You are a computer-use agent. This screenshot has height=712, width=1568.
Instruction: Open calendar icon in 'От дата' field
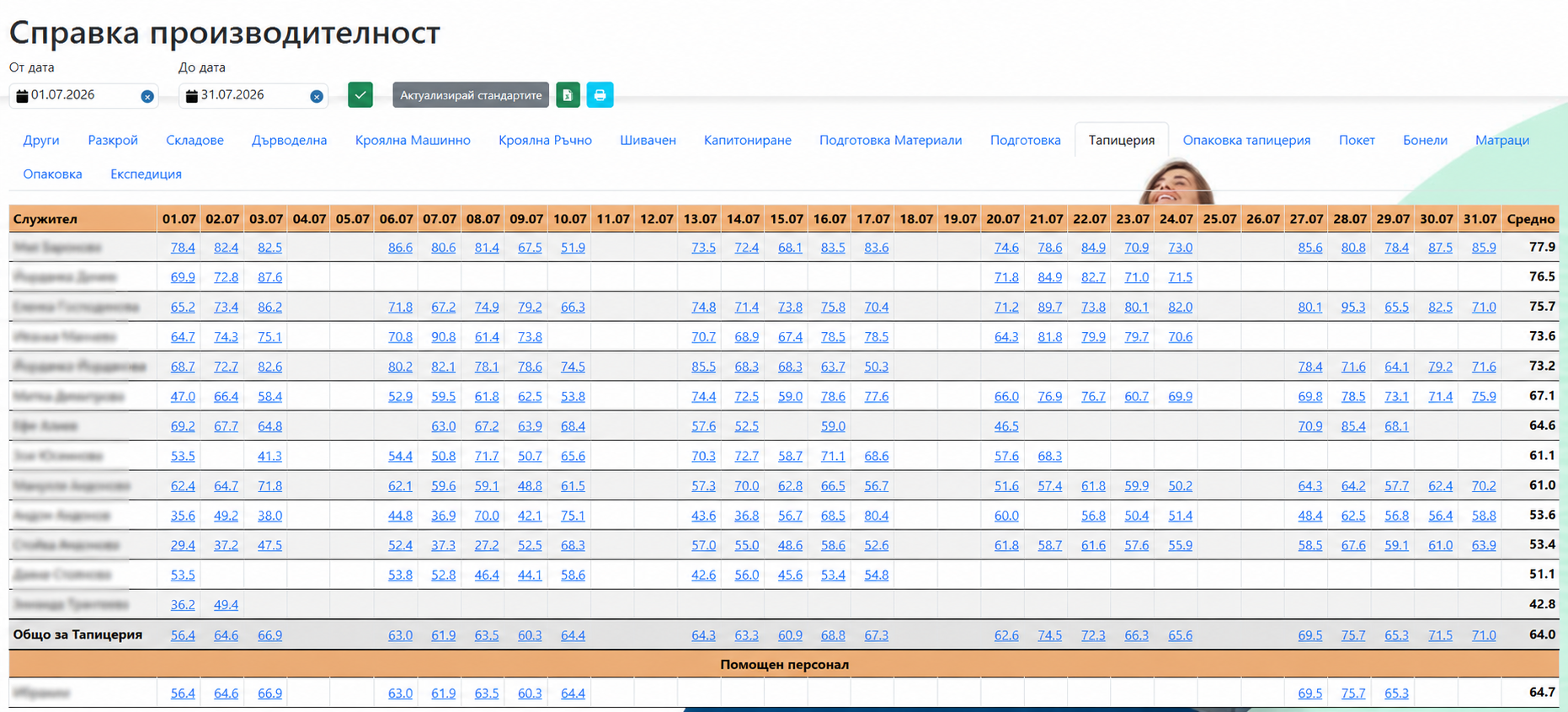coord(22,96)
